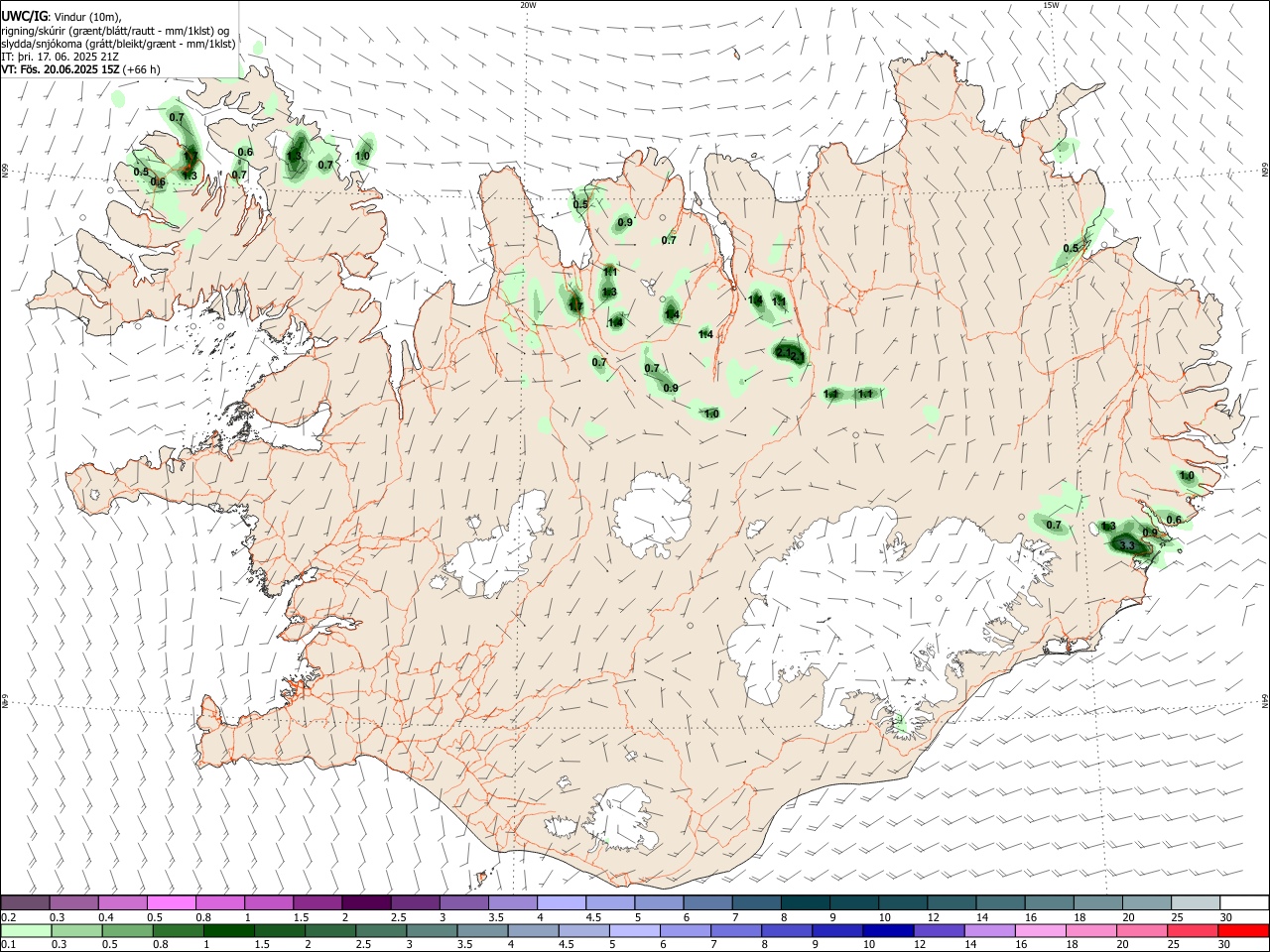Click the 'VT: Fös. 20.06.2025 15Z (+66 h)' line
This screenshot has height=952, width=1270.
click(80, 69)
